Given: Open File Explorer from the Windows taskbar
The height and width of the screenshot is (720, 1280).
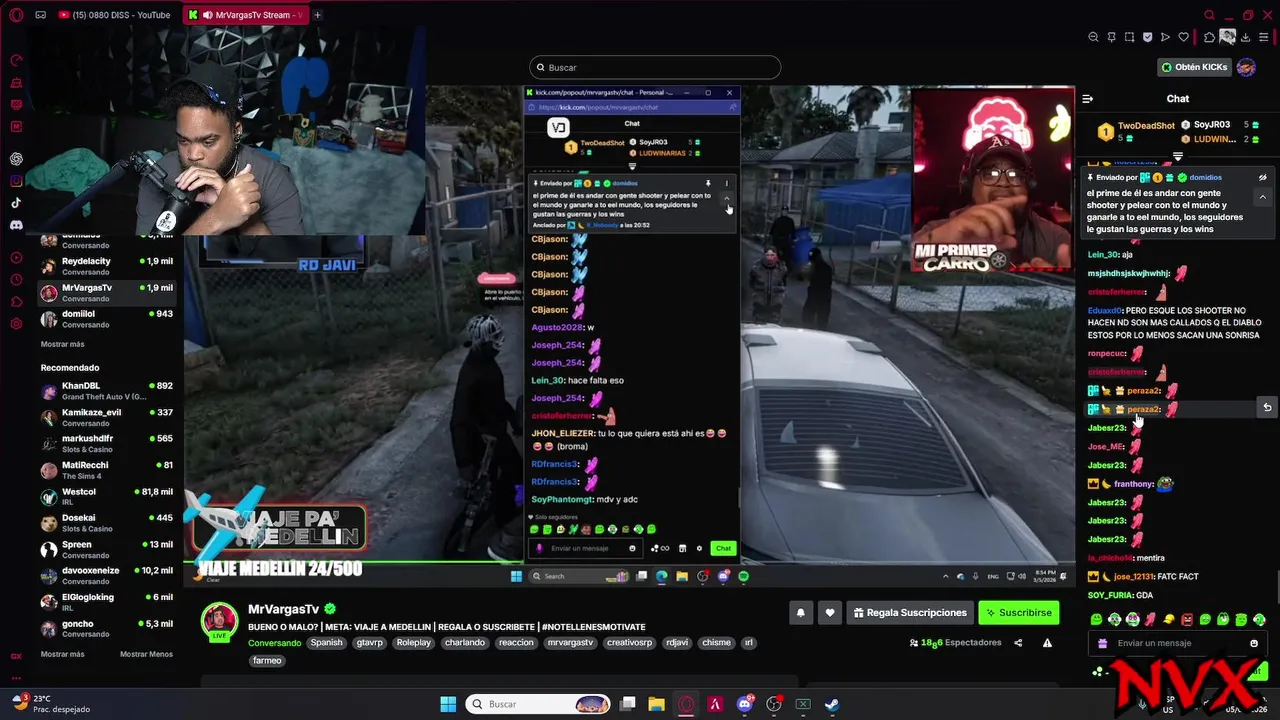Looking at the screenshot, I should pos(656,704).
